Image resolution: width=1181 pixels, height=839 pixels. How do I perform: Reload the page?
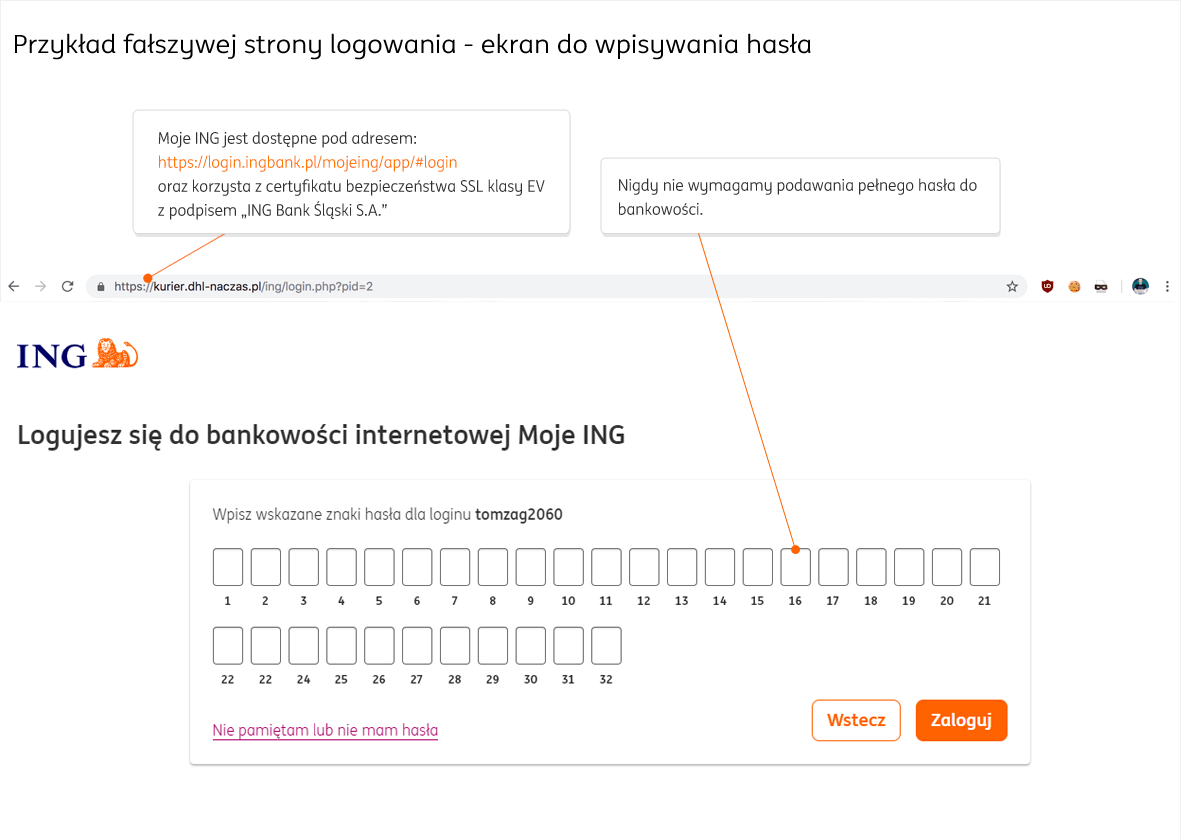[x=68, y=286]
